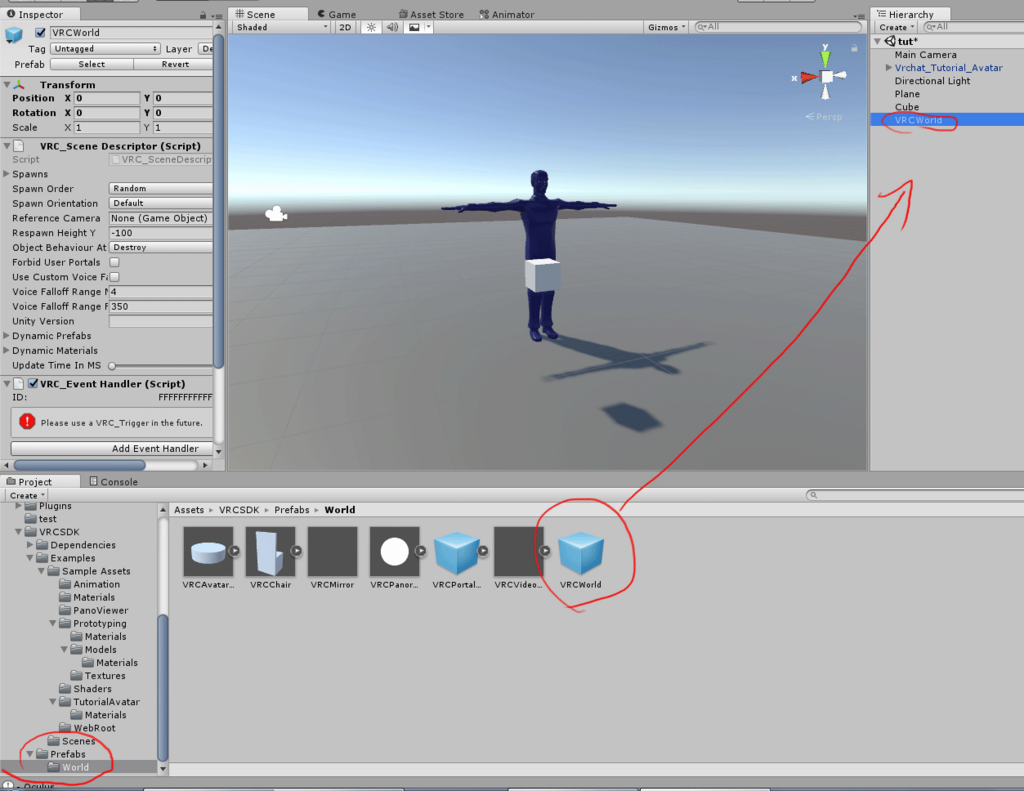Select Directional Light in Hierarchy
Image resolution: width=1024 pixels, height=791 pixels.
(932, 80)
